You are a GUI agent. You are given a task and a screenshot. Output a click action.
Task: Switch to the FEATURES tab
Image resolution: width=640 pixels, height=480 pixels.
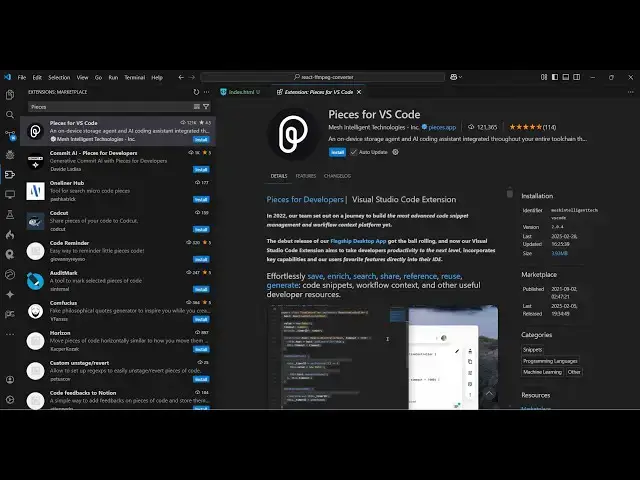[306, 176]
